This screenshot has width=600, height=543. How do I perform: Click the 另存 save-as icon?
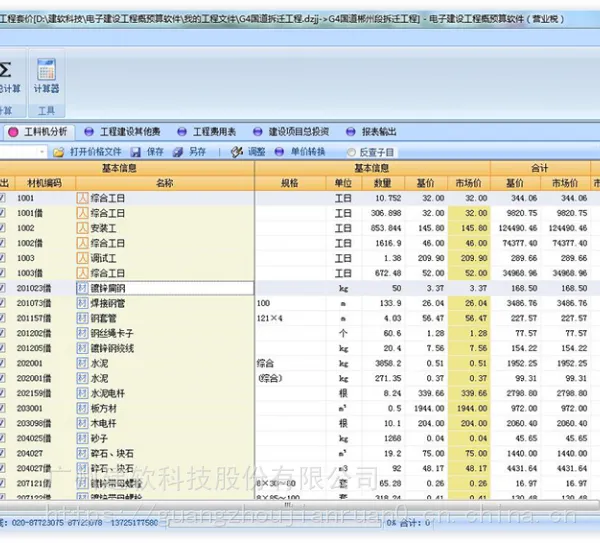click(x=178, y=152)
